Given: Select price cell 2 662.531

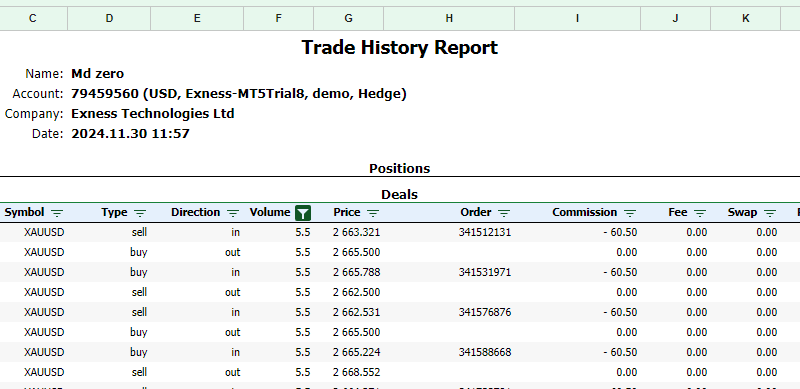Looking at the screenshot, I should pos(357,312).
